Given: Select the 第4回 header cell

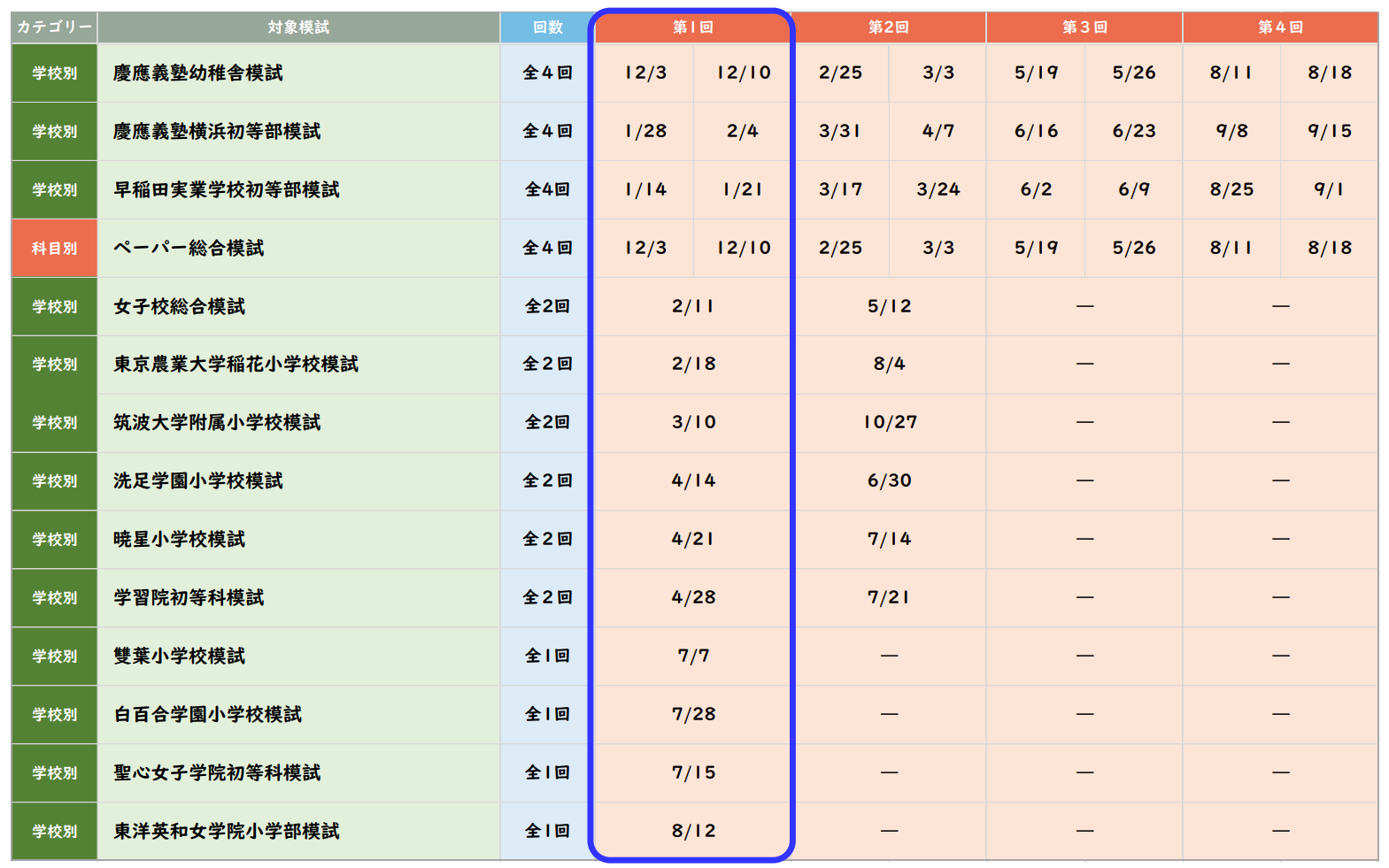Looking at the screenshot, I should point(1280,27).
